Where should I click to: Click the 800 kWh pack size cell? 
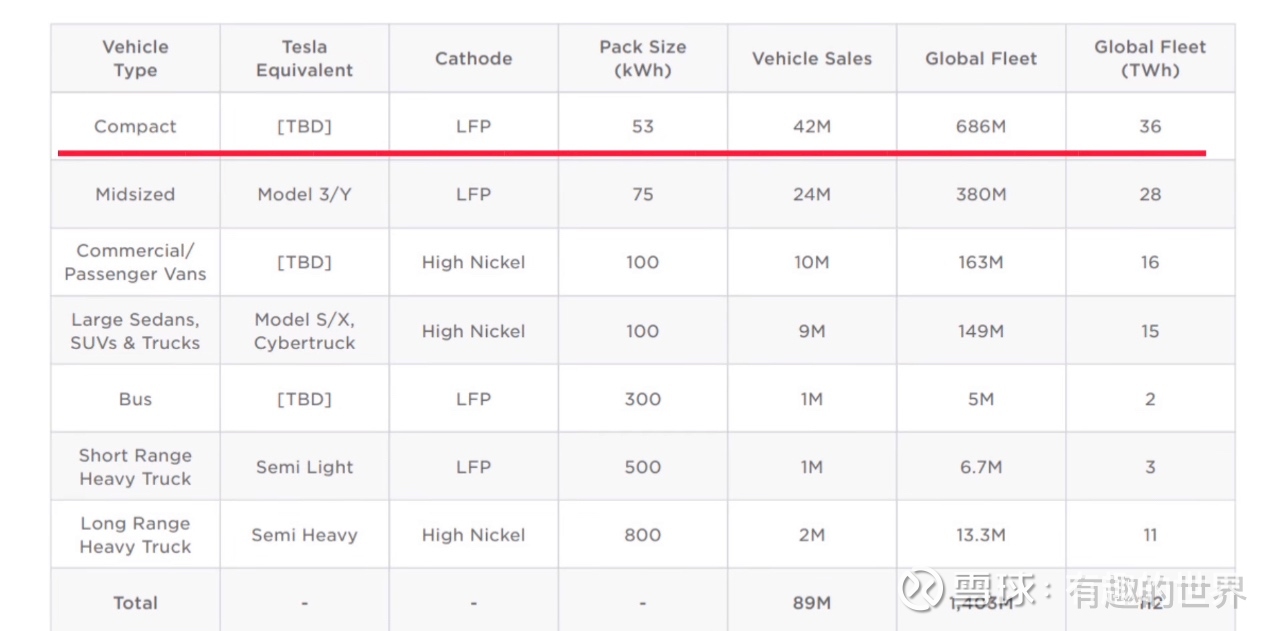coord(642,535)
